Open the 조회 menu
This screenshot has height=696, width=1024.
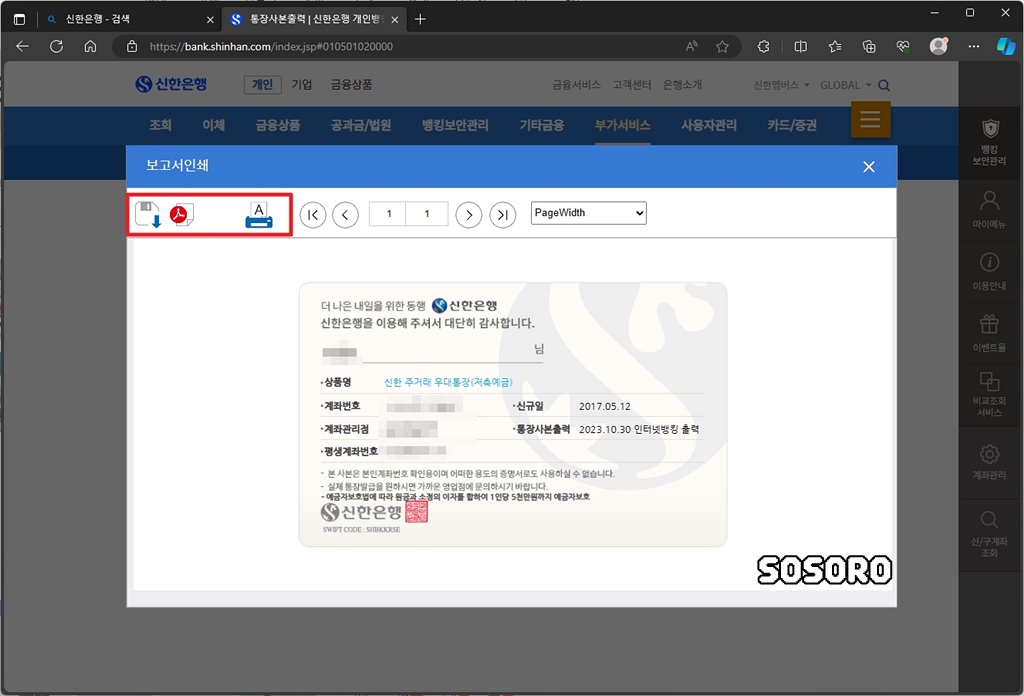pyautogui.click(x=160, y=125)
